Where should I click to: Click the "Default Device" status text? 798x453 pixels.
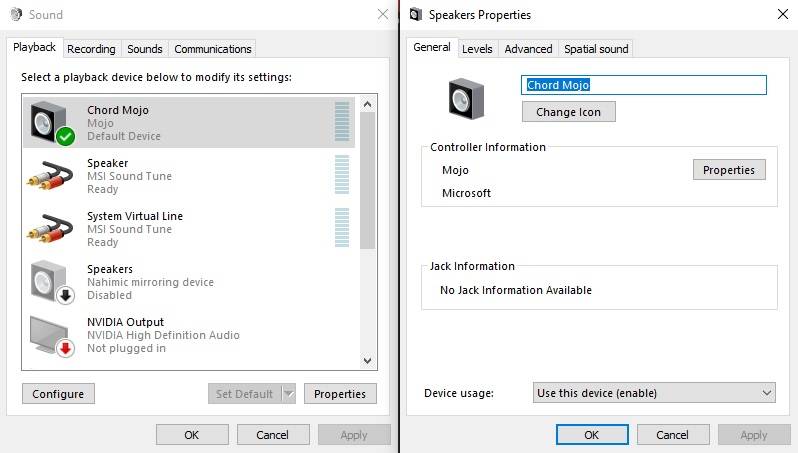[124, 136]
